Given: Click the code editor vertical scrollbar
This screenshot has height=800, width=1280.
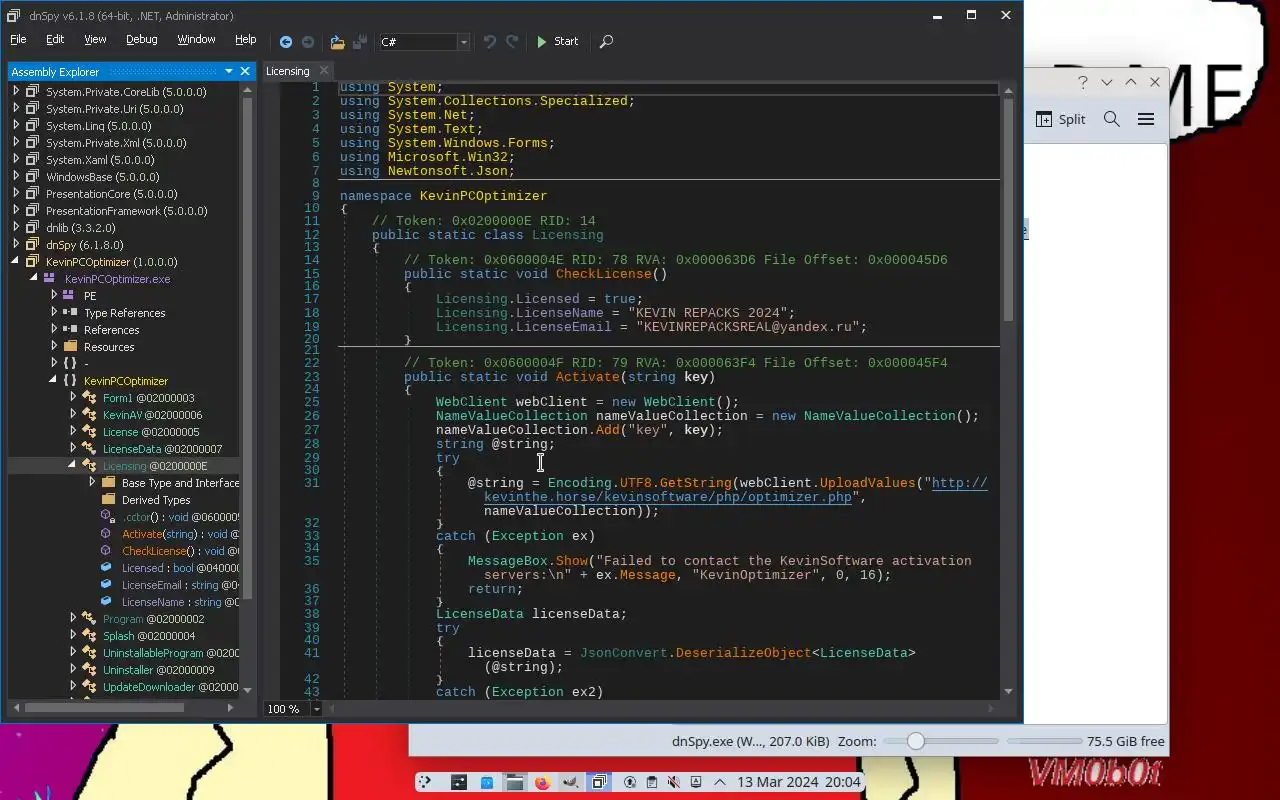Looking at the screenshot, I should 1008,210.
